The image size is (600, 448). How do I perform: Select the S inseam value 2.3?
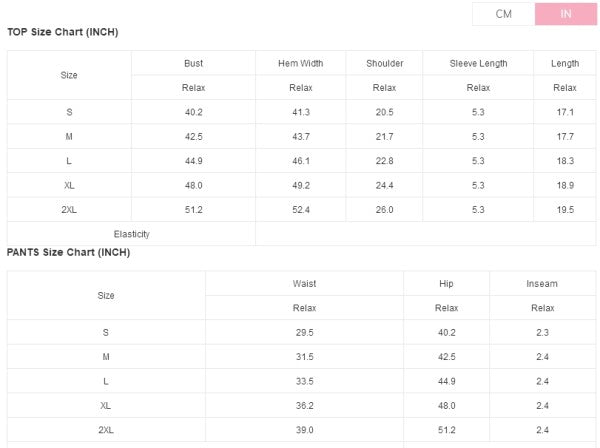coord(542,332)
